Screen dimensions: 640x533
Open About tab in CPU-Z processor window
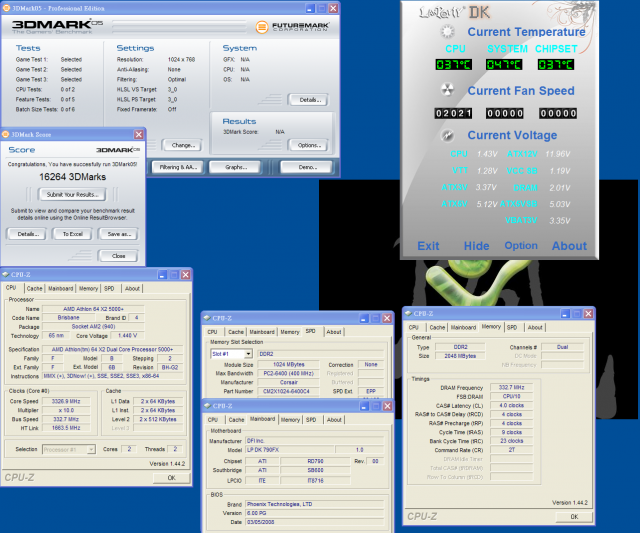132,289
